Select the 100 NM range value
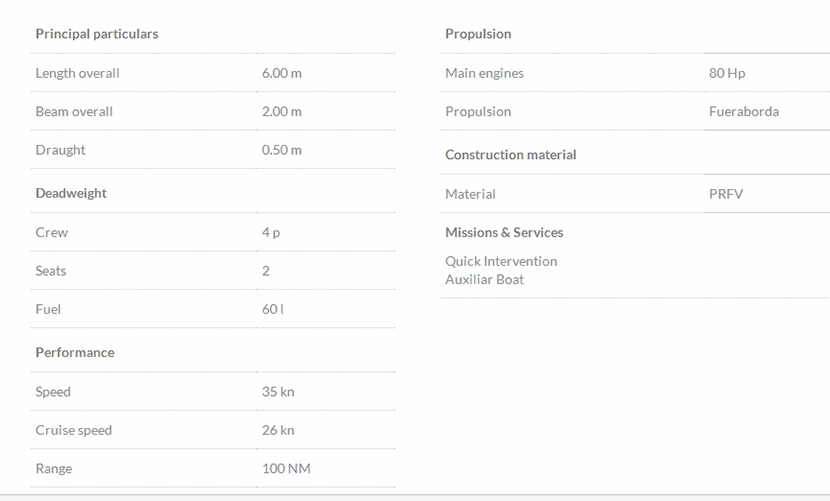This screenshot has width=830, height=501. click(x=286, y=468)
